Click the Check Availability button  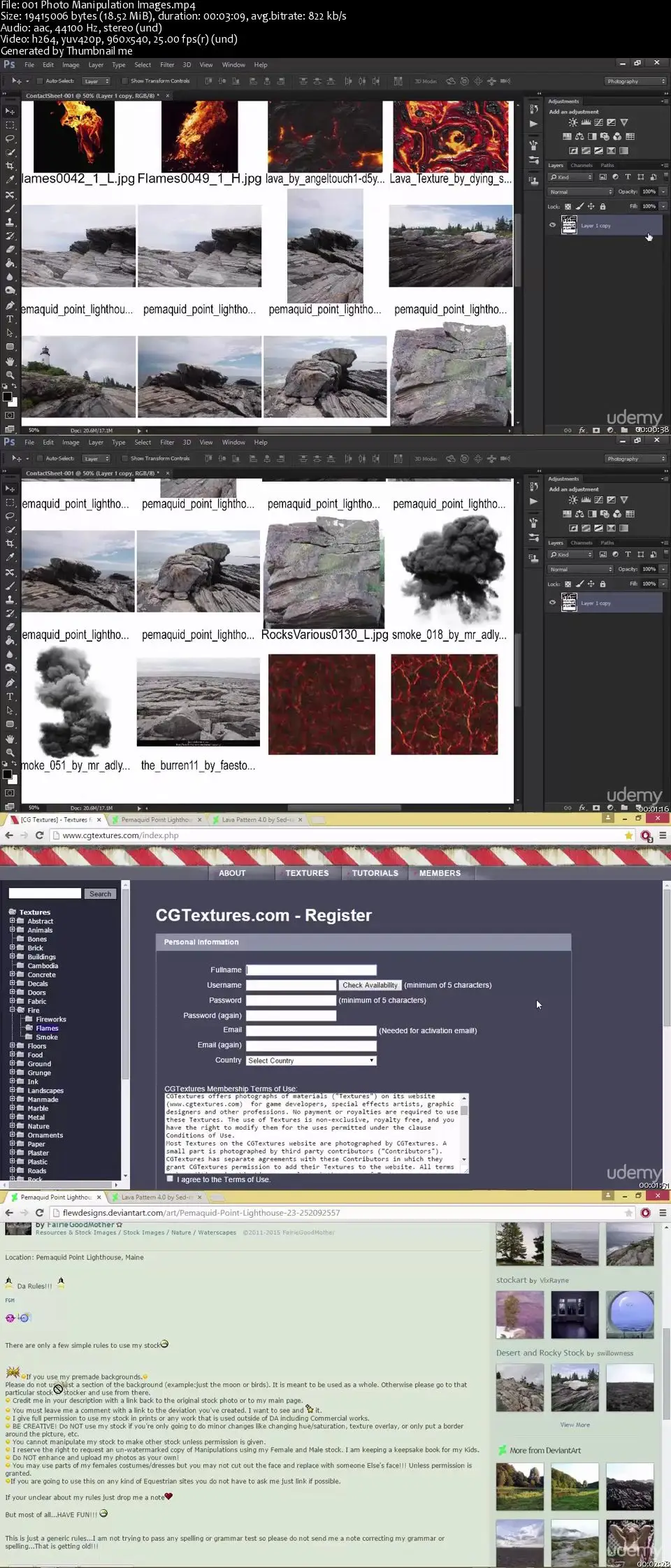(x=370, y=985)
